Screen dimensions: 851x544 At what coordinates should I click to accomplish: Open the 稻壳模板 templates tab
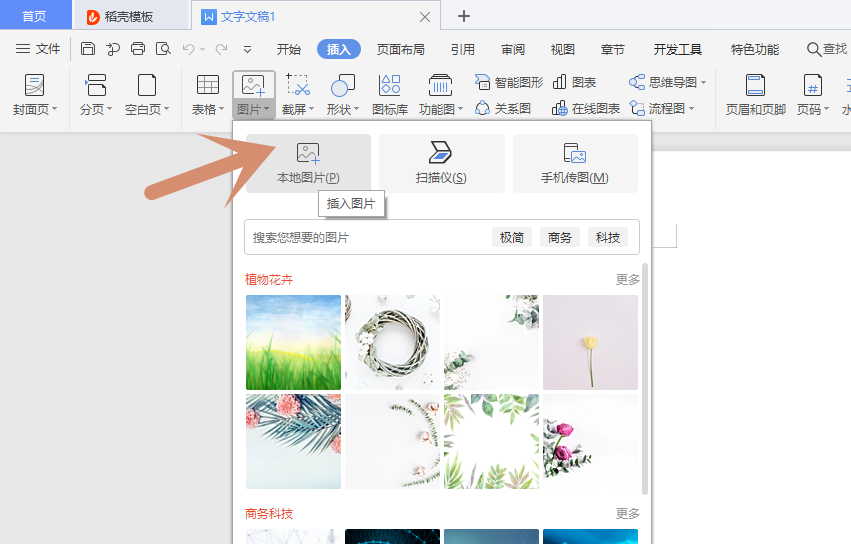(130, 16)
